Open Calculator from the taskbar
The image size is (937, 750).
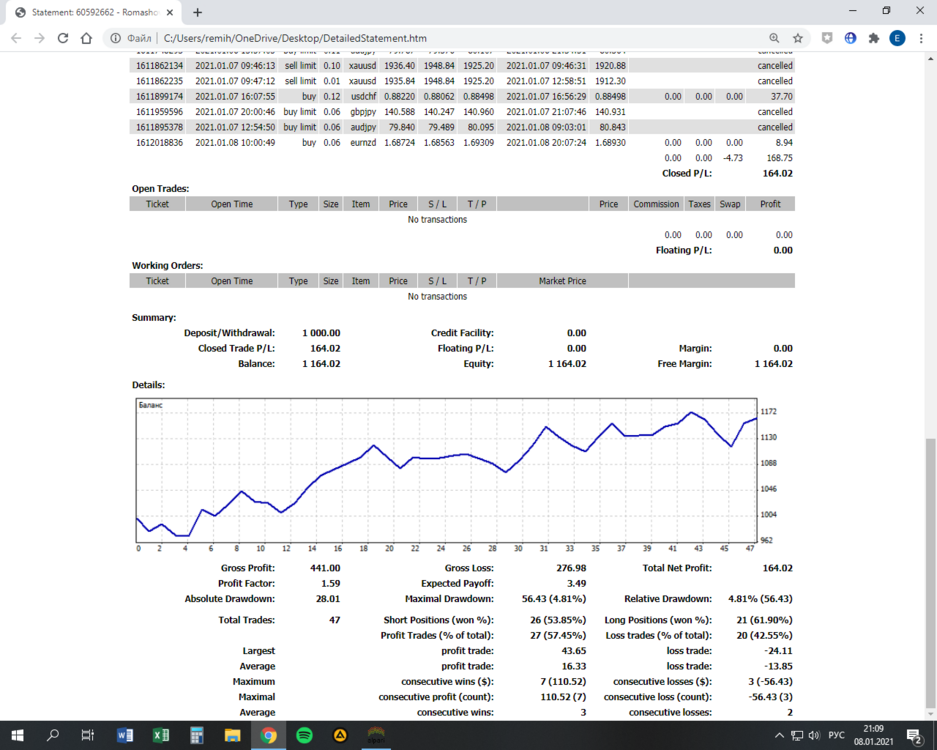point(197,735)
